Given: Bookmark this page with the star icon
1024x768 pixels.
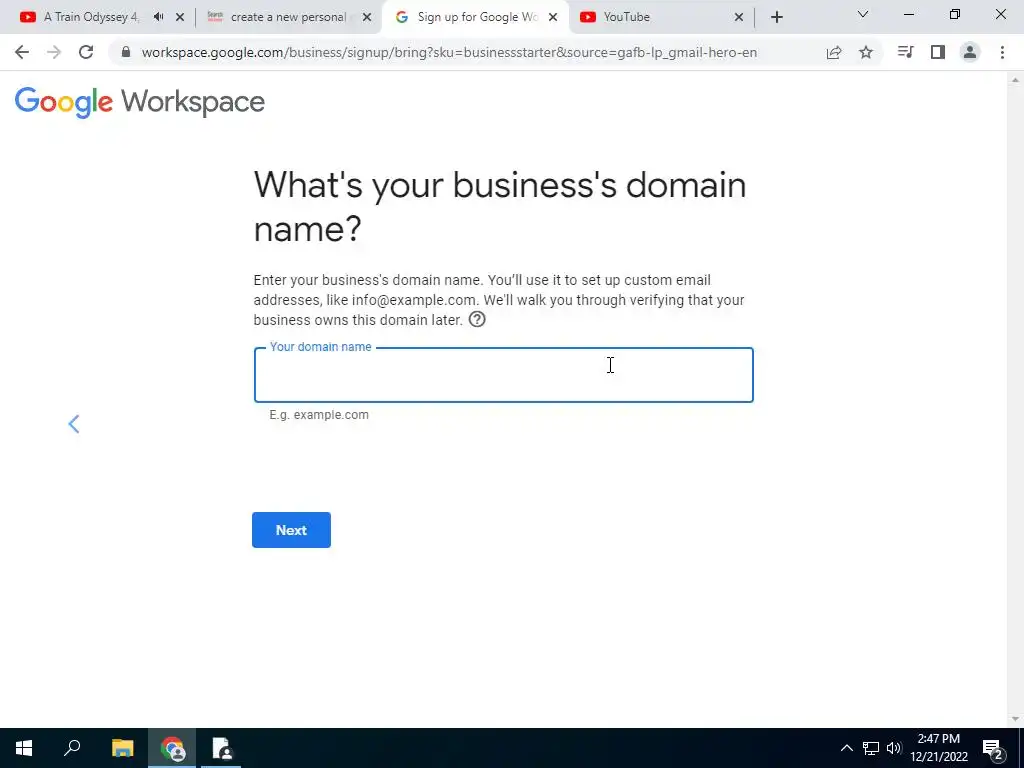Looking at the screenshot, I should click(866, 52).
